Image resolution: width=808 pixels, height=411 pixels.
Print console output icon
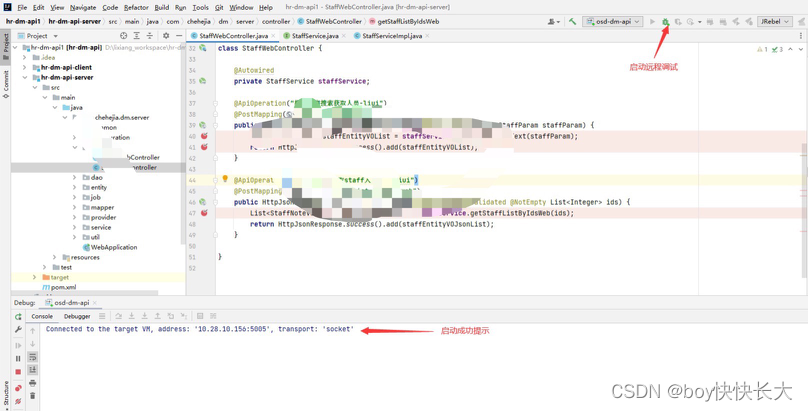32,383
